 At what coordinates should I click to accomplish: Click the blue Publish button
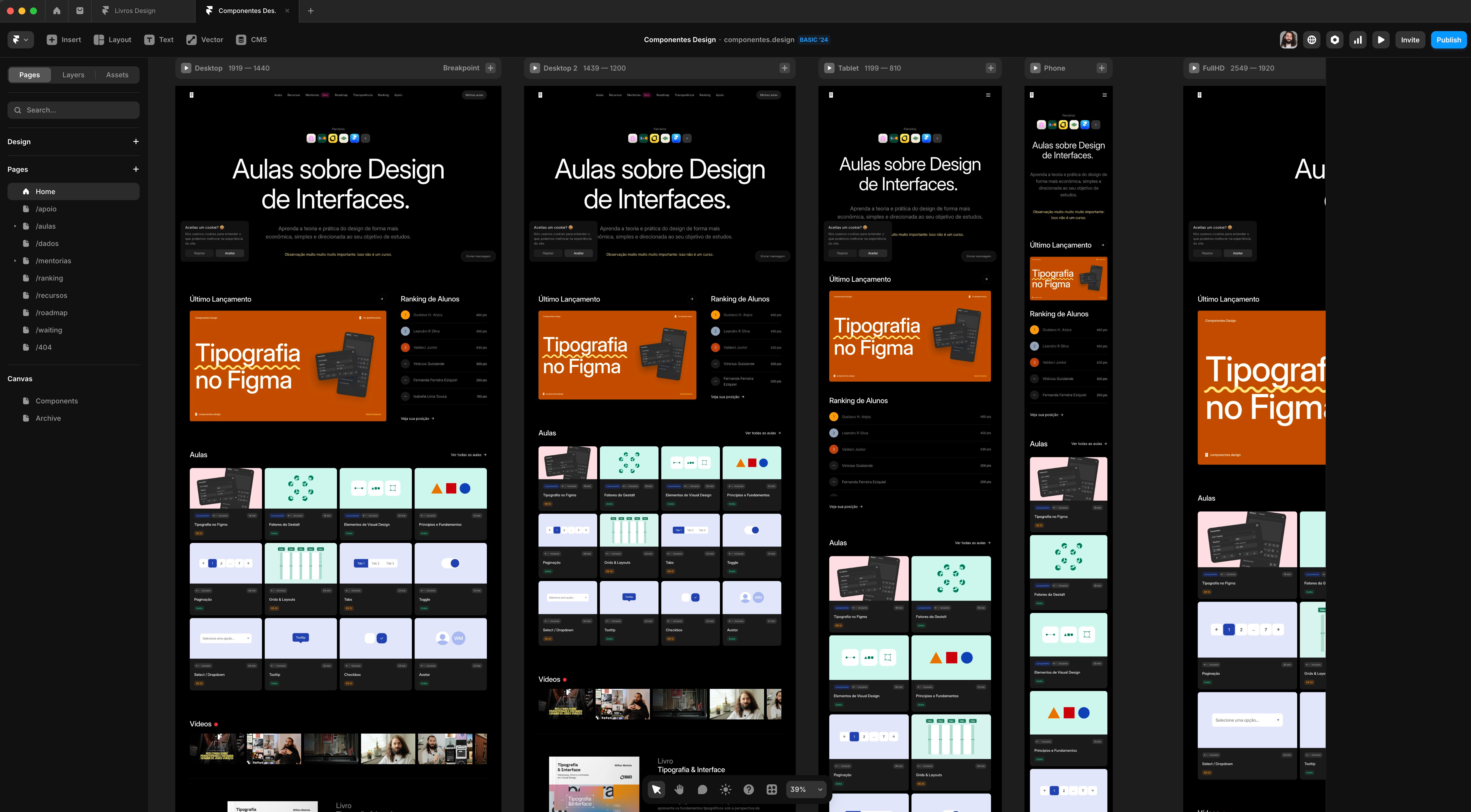click(x=1448, y=40)
